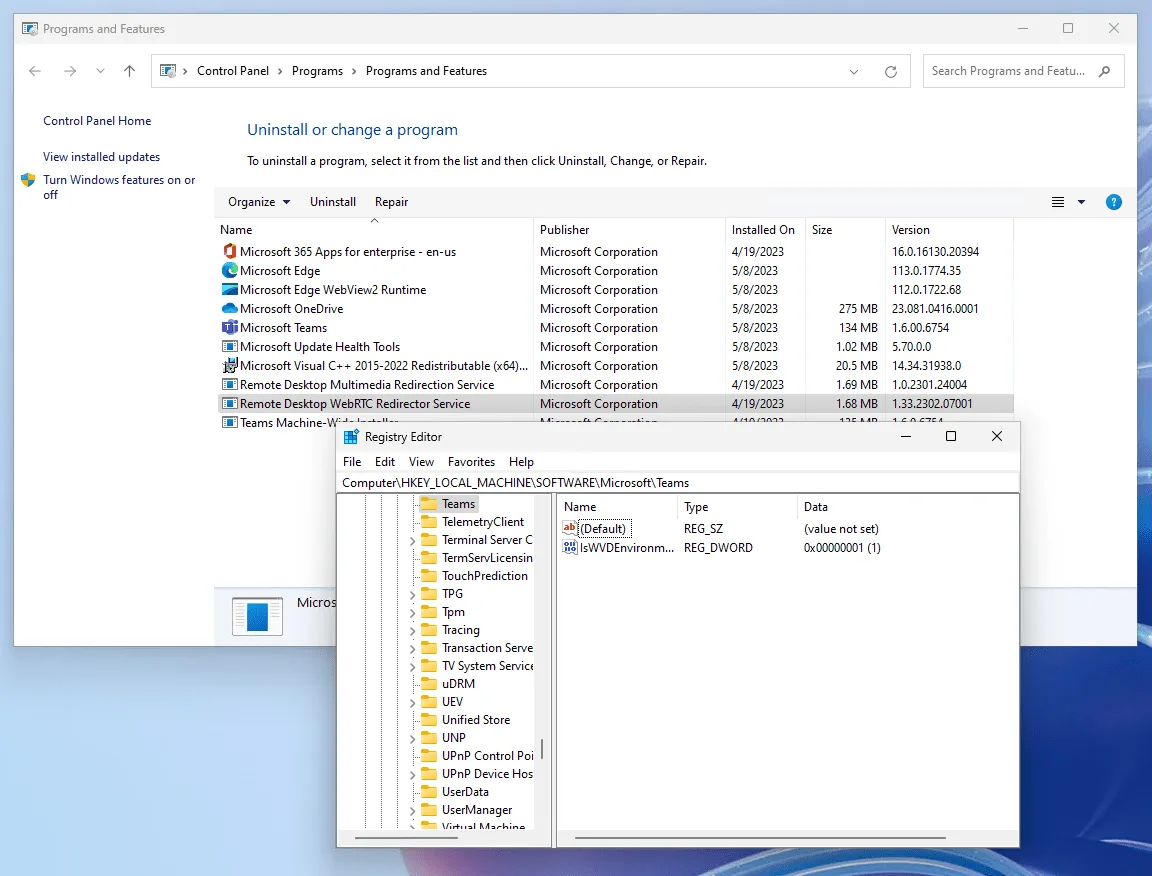1152x876 pixels.
Task: Open View installed updates link
Action: 101,157
